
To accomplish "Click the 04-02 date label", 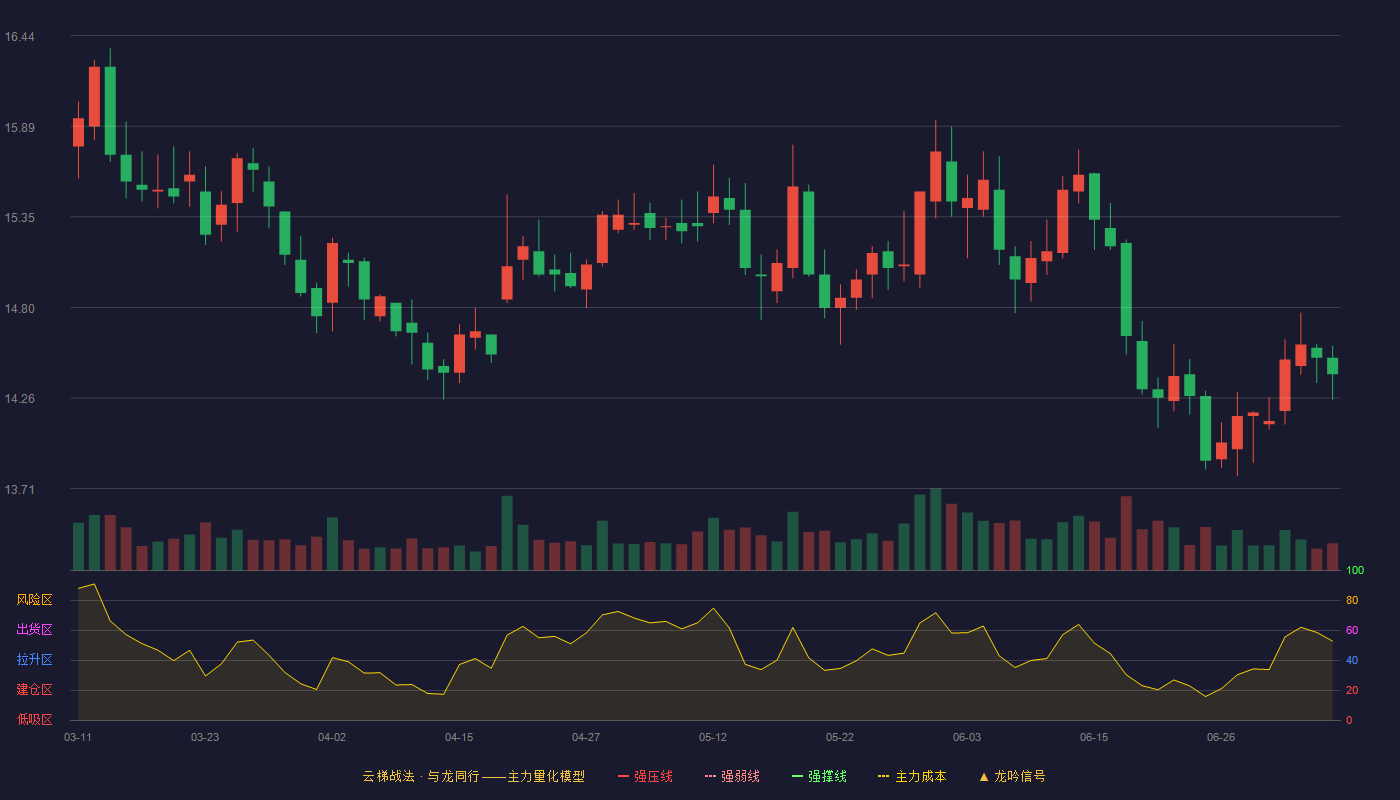I will tap(332, 737).
